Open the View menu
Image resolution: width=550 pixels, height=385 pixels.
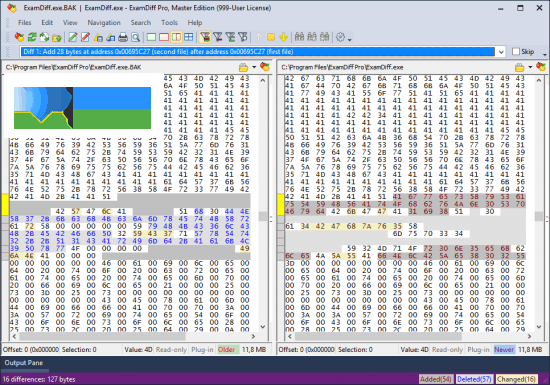[x=70, y=22]
